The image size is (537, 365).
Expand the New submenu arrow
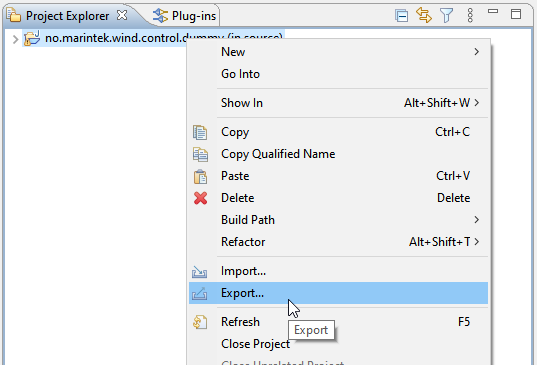pos(477,52)
